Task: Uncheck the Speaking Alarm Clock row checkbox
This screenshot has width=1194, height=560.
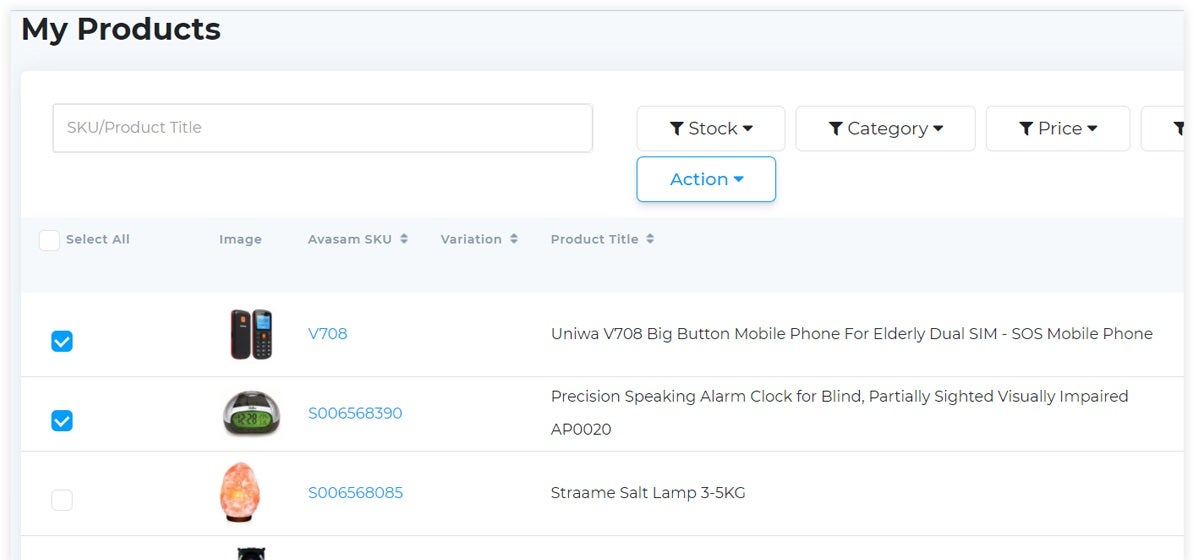Action: pos(62,421)
